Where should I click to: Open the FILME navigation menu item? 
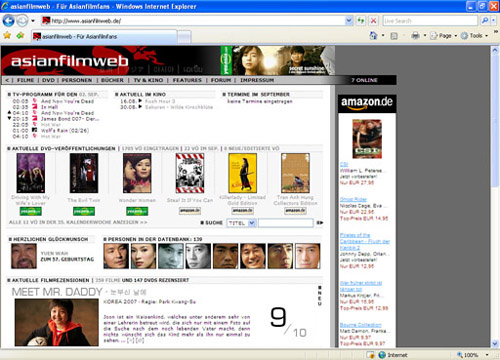25,80
